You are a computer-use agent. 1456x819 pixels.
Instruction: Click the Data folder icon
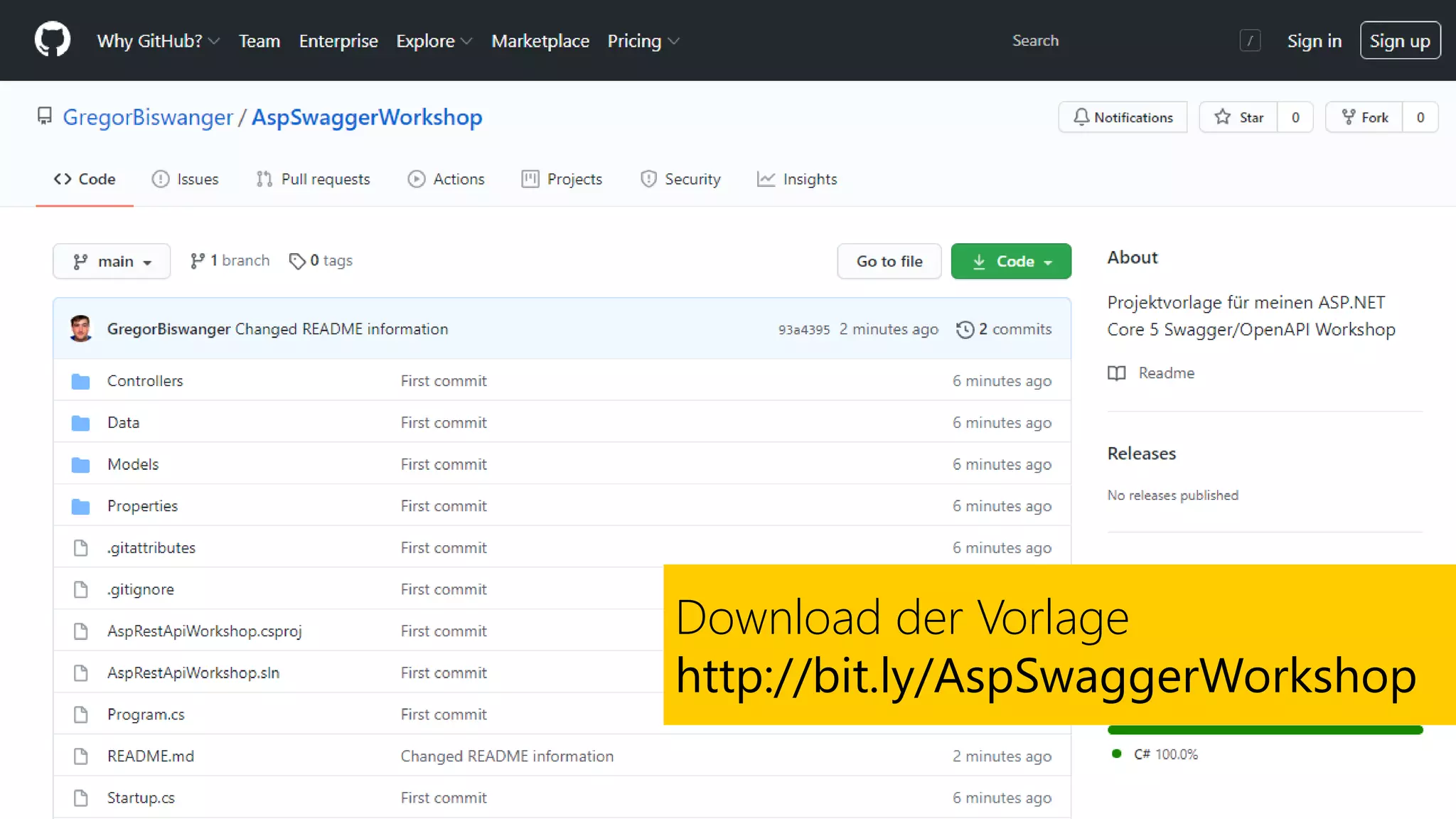click(x=81, y=423)
